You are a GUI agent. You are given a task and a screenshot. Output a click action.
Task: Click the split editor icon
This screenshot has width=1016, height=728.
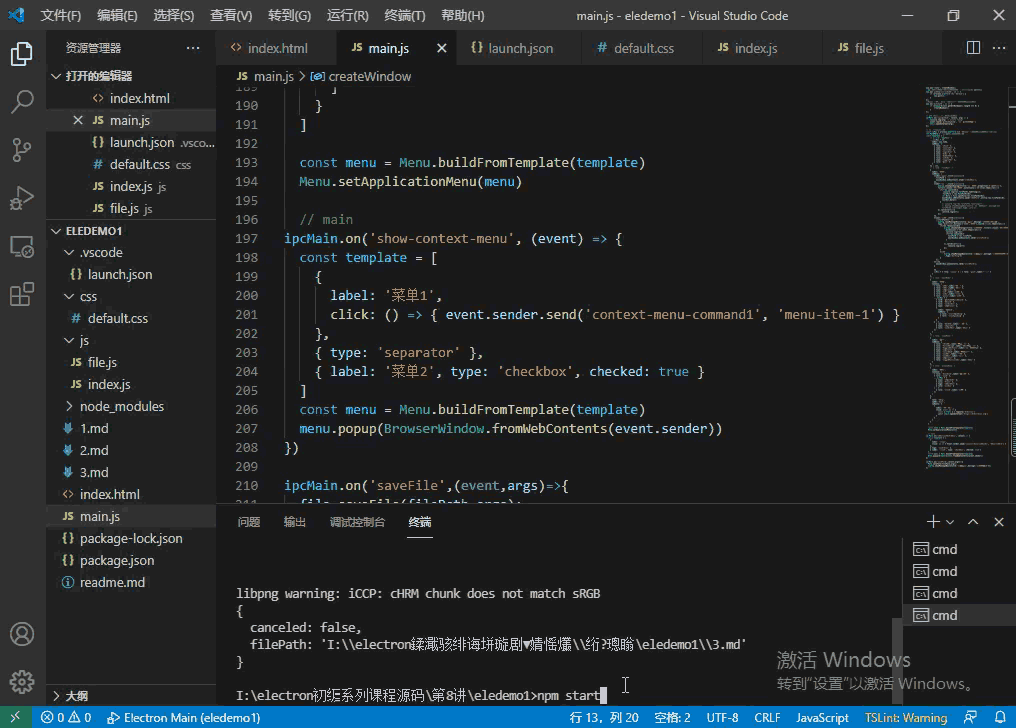tap(973, 48)
